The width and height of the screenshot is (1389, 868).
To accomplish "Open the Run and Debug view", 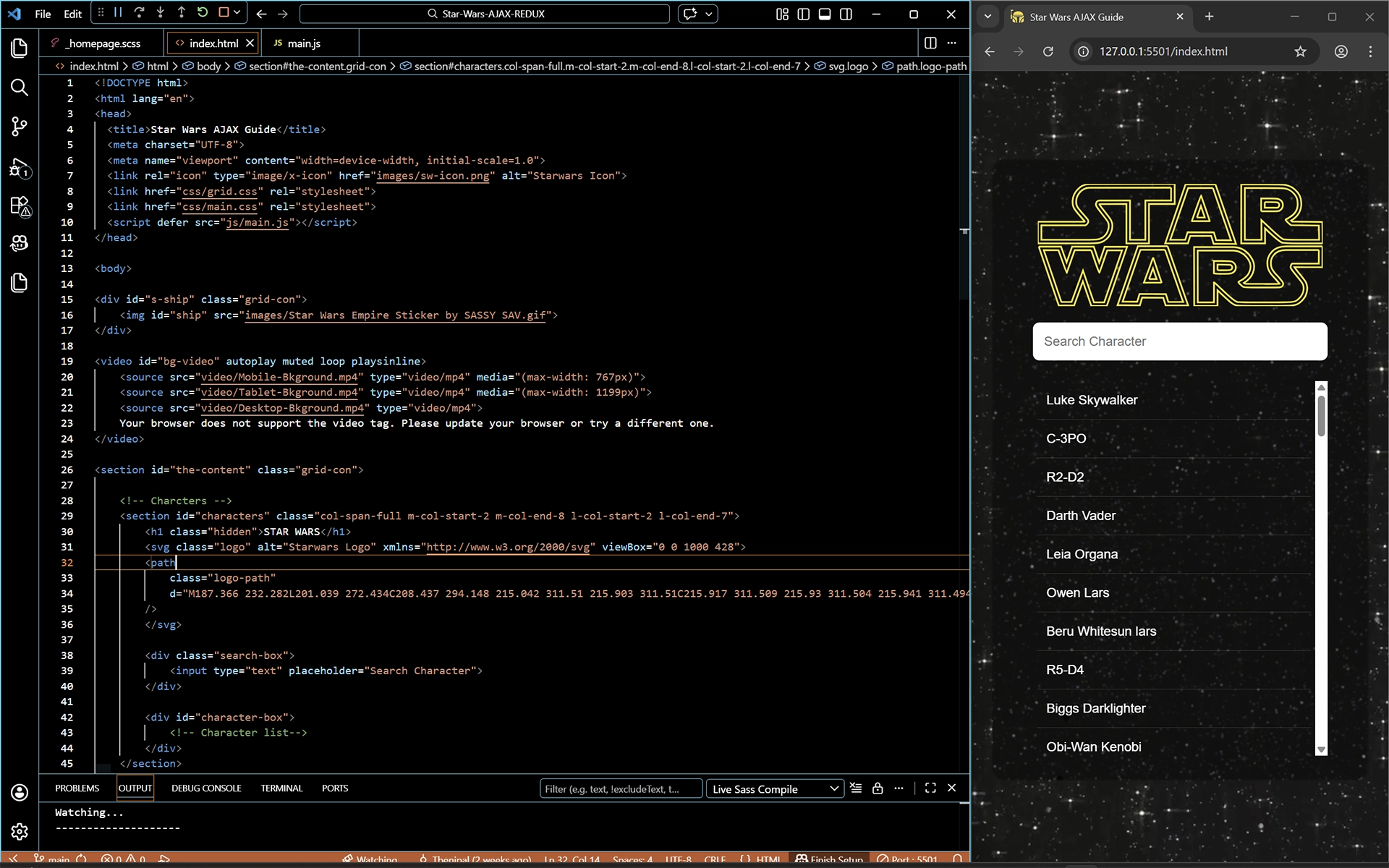I will coord(20,168).
